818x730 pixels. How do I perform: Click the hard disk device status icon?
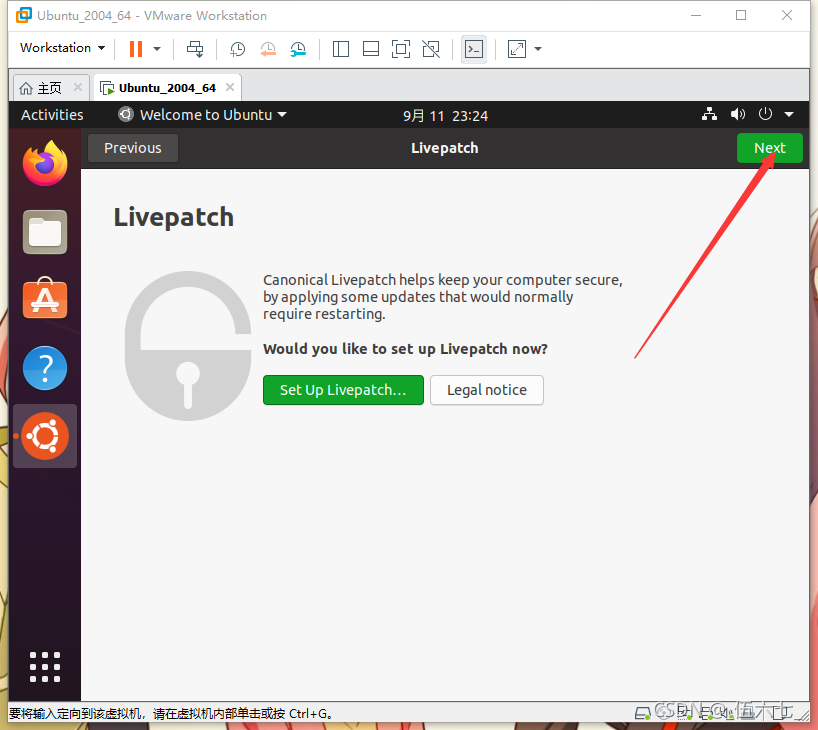643,712
